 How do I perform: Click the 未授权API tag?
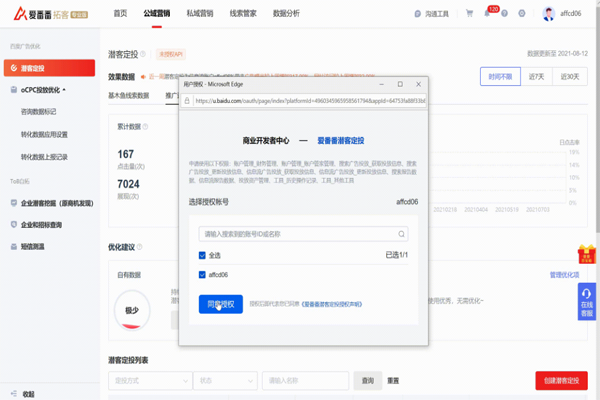click(171, 54)
